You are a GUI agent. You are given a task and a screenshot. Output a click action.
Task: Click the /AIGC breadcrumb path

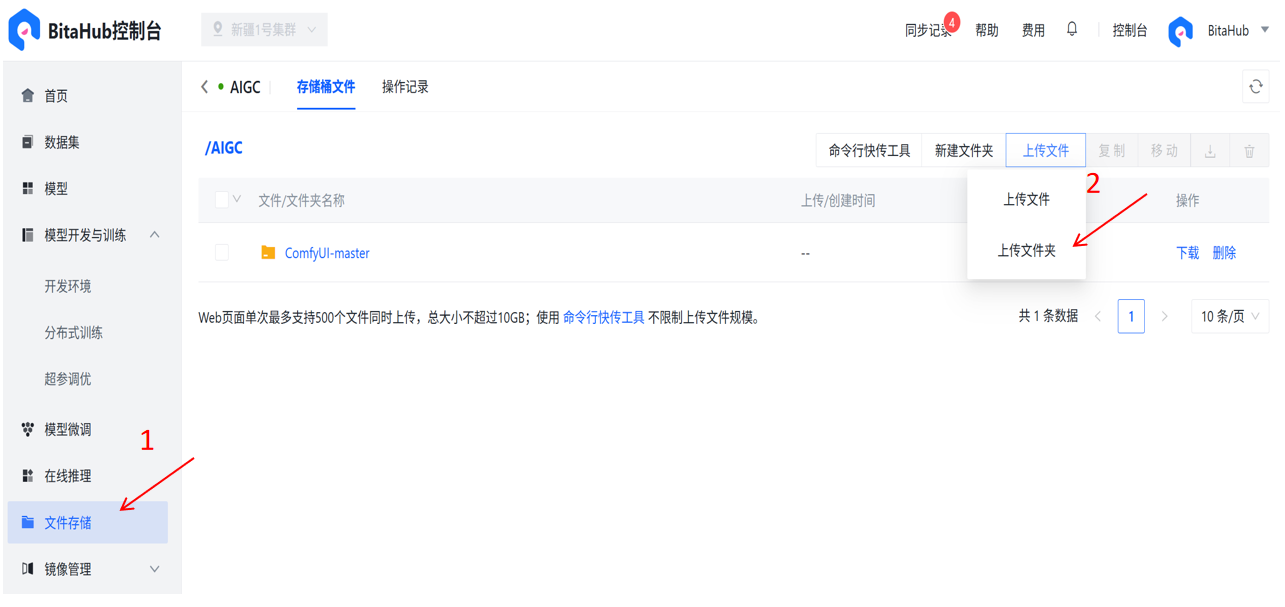point(224,148)
